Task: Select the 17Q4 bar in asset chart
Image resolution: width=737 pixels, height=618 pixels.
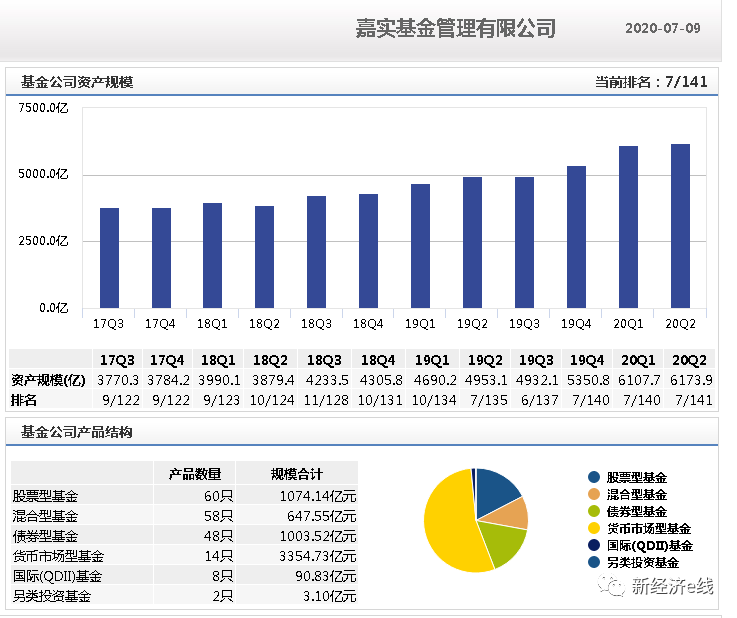Action: [161, 258]
